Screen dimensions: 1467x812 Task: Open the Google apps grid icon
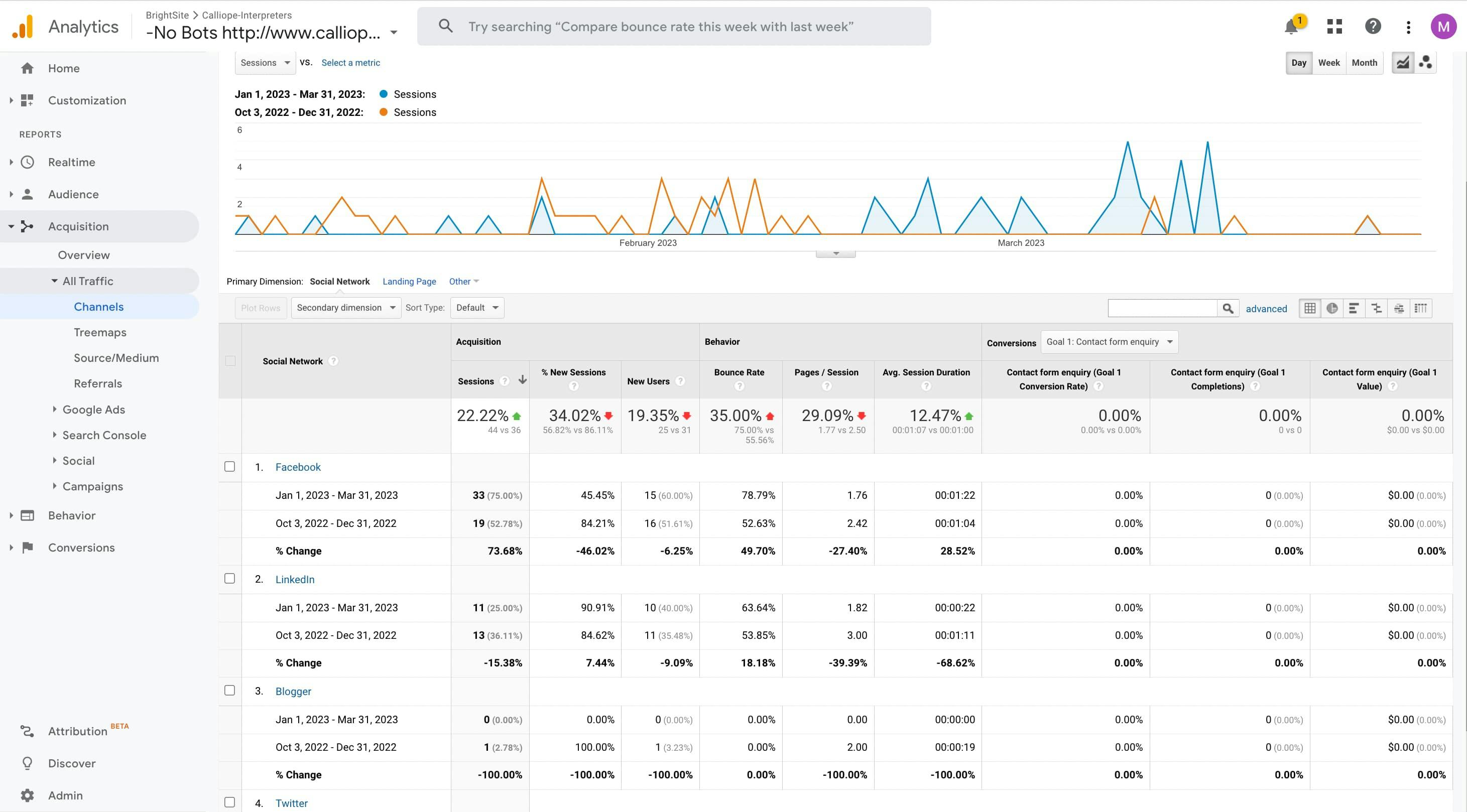click(1334, 27)
